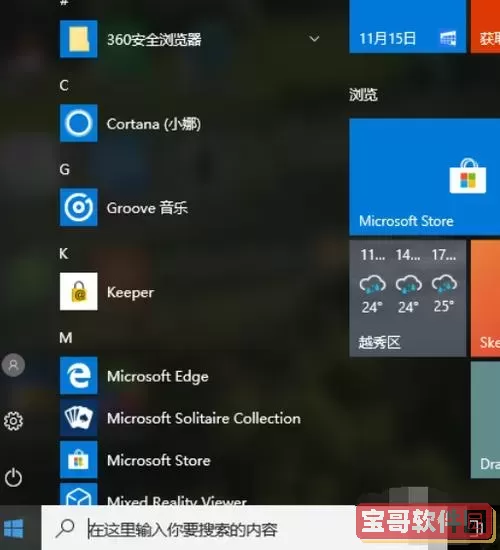This screenshot has width=500, height=550.
Task: Click Microsoft Store text in app list
Action: click(x=159, y=461)
